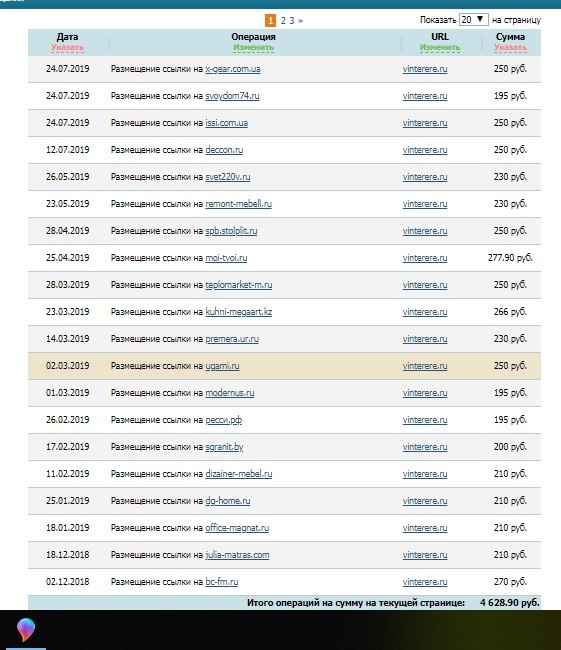Open the issi.com.ua link
Screen dimensions: 561x650
[227, 123]
